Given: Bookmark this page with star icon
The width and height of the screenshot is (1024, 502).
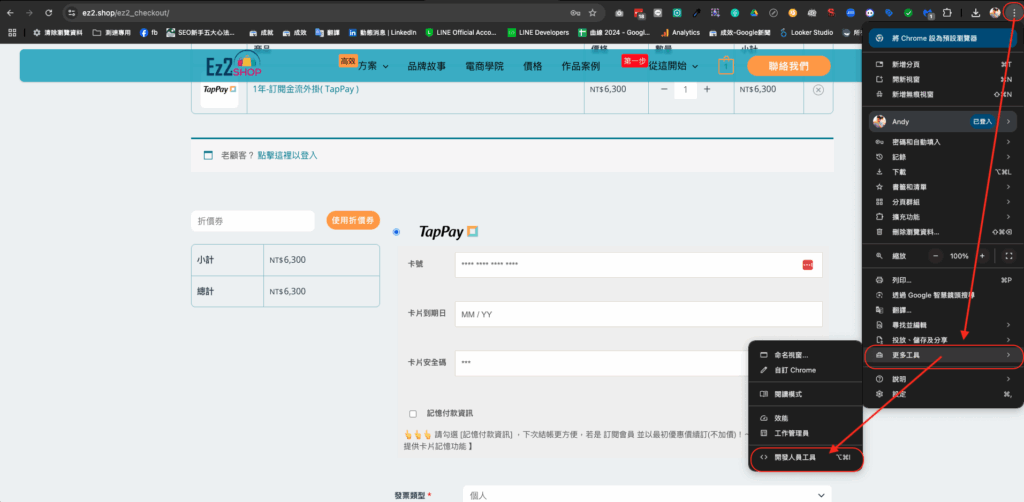Looking at the screenshot, I should click(592, 12).
